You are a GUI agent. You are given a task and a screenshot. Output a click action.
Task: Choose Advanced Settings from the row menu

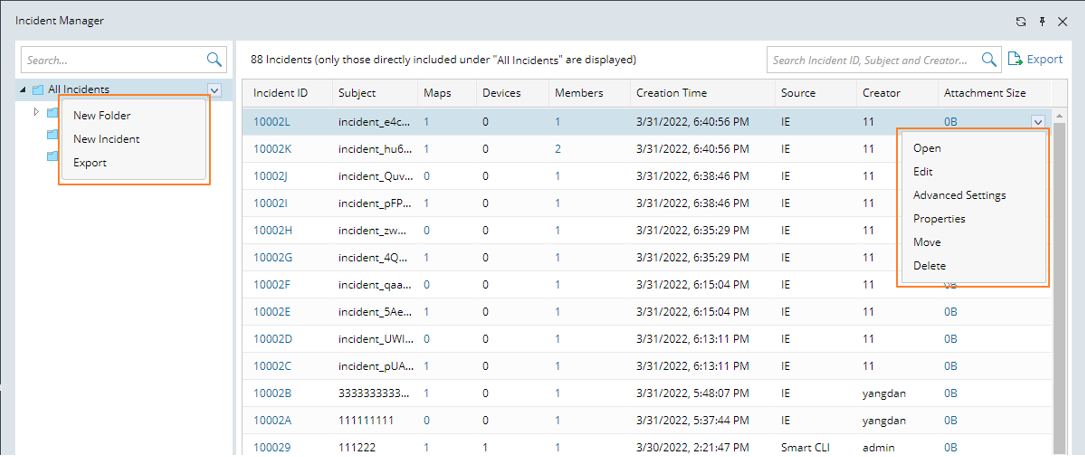[959, 195]
